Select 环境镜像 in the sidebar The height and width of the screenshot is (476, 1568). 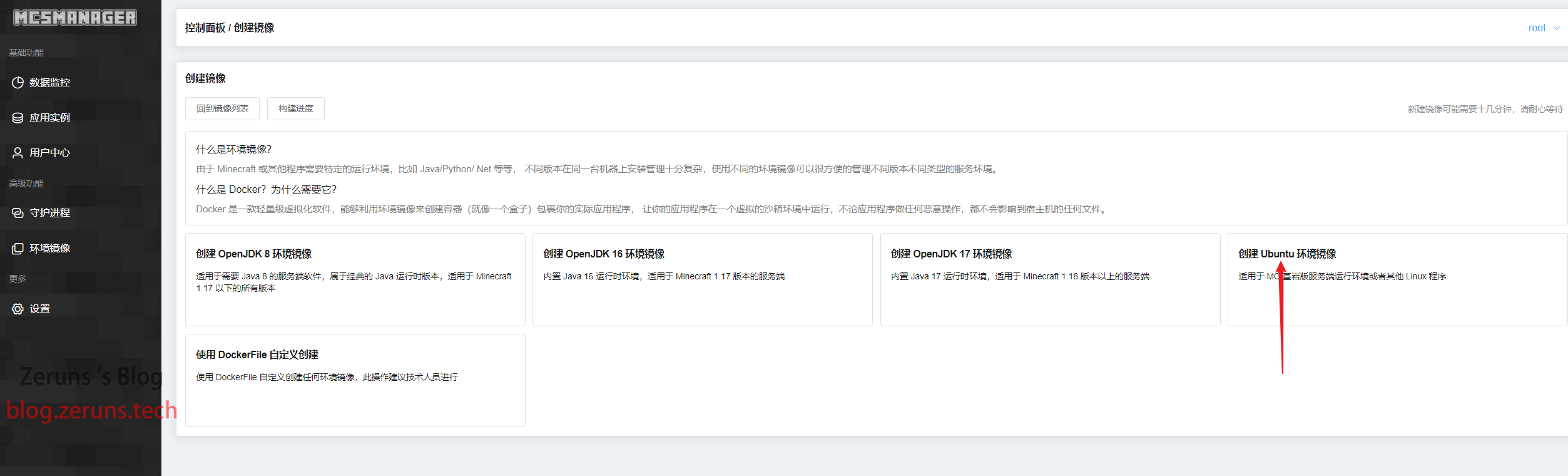[81, 249]
